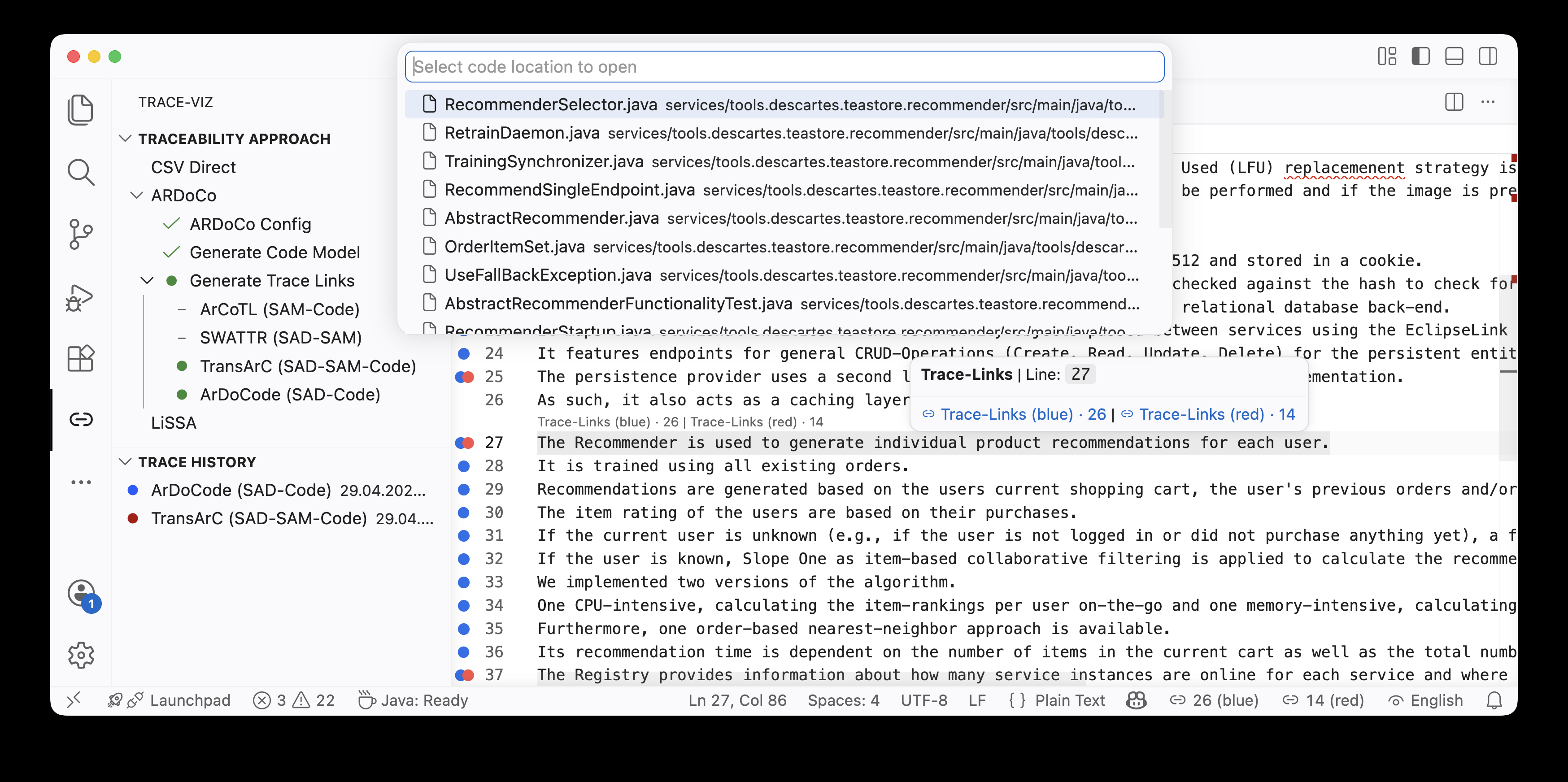Select the Trace-Viz link icon in activity bar

(x=81, y=419)
